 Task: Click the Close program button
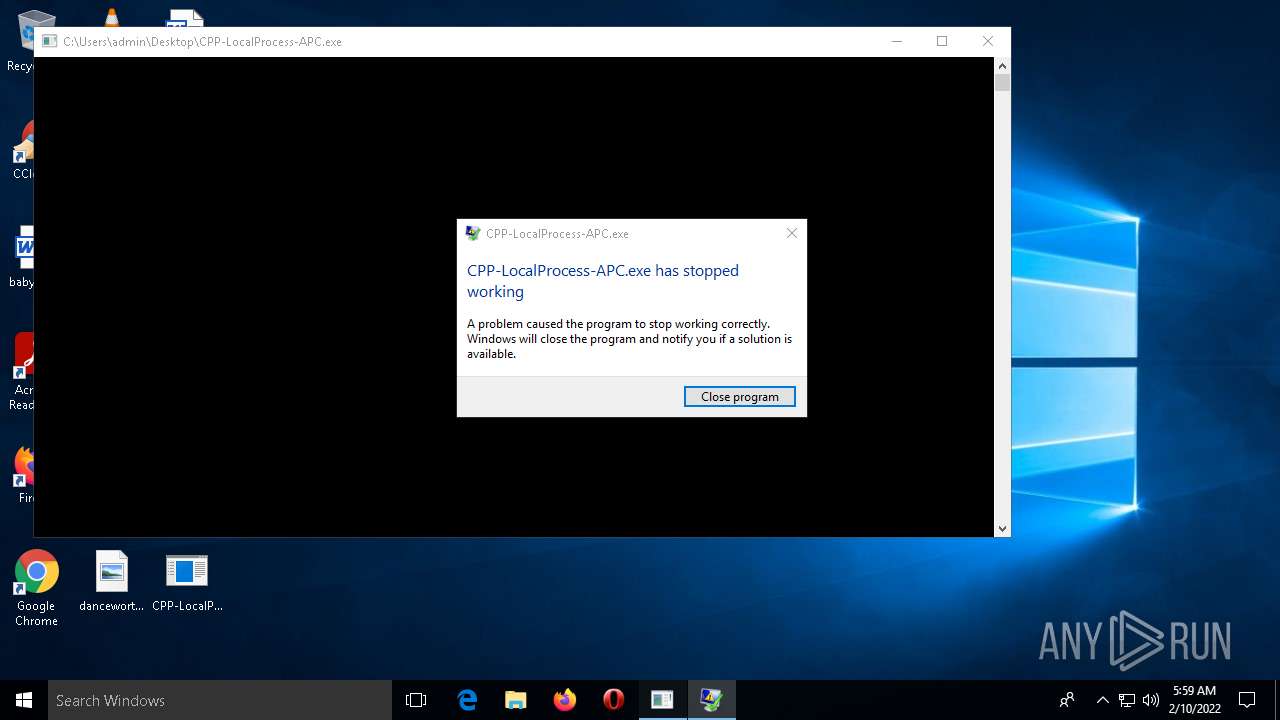click(x=739, y=397)
